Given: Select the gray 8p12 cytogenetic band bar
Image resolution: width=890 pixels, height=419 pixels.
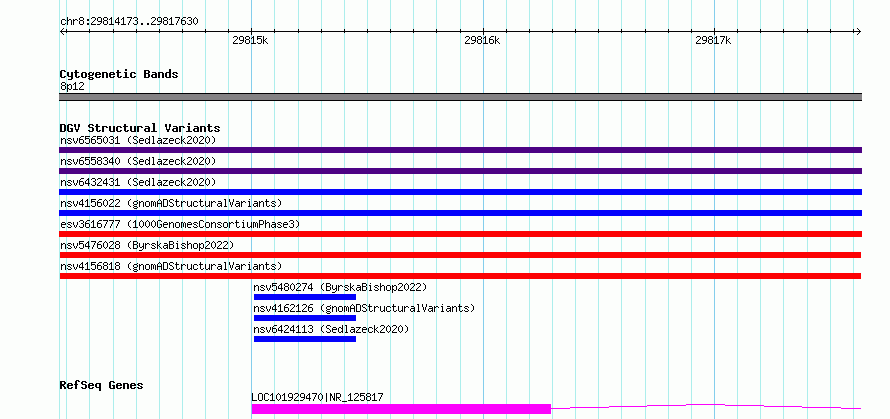Looking at the screenshot, I should click(x=460, y=97).
